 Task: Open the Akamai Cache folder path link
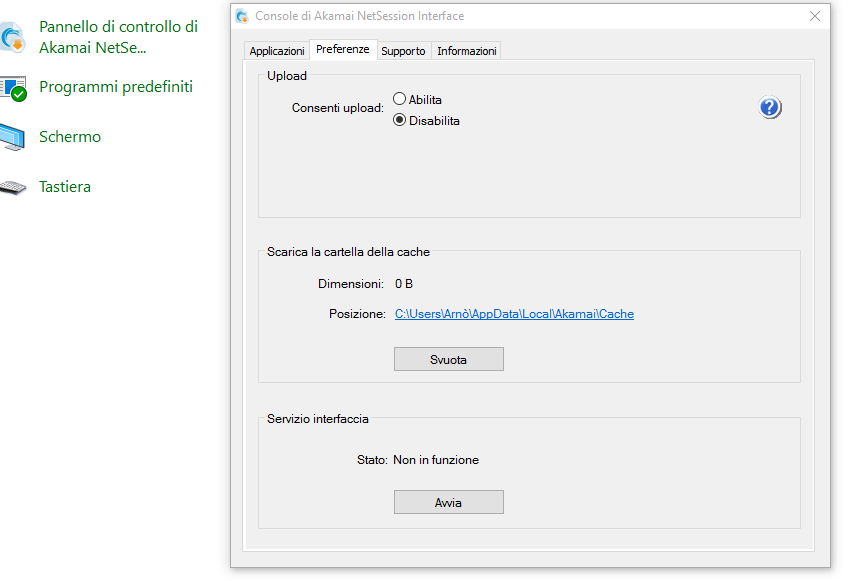(514, 314)
